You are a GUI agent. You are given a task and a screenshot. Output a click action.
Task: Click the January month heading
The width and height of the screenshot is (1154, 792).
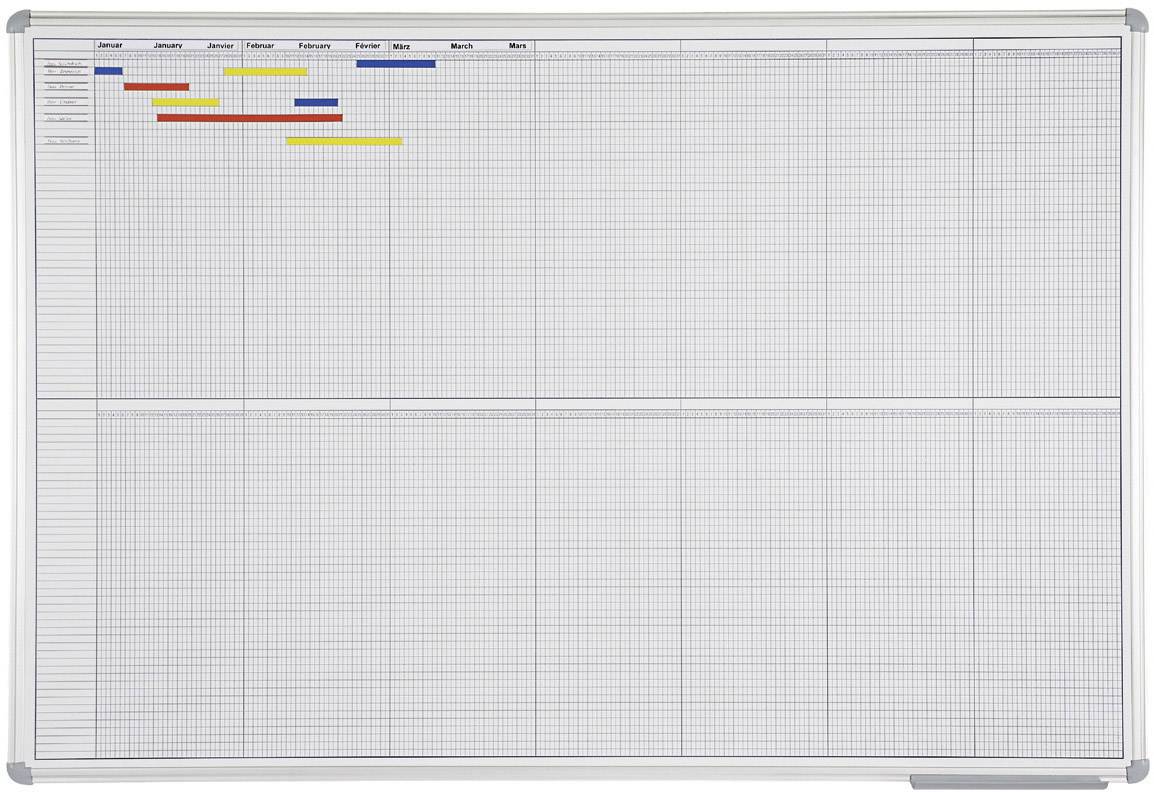[x=168, y=46]
